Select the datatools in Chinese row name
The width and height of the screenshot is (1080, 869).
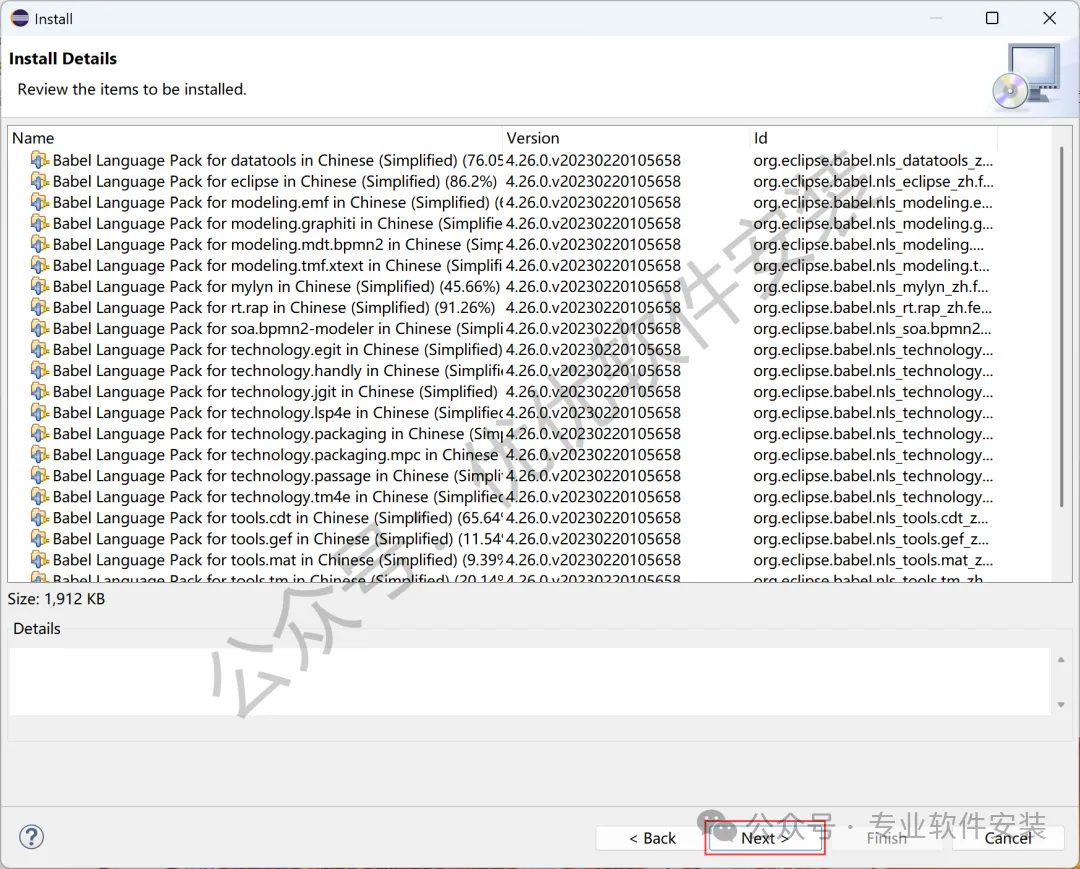pyautogui.click(x=278, y=160)
